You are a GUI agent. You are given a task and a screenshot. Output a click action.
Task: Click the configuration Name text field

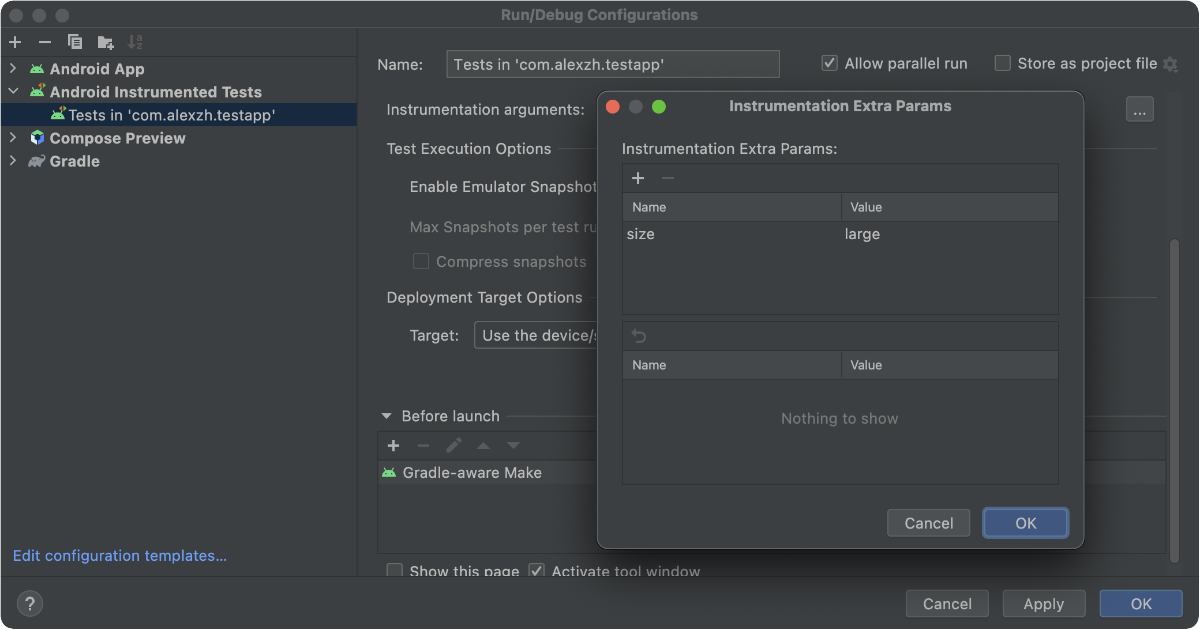(x=611, y=64)
